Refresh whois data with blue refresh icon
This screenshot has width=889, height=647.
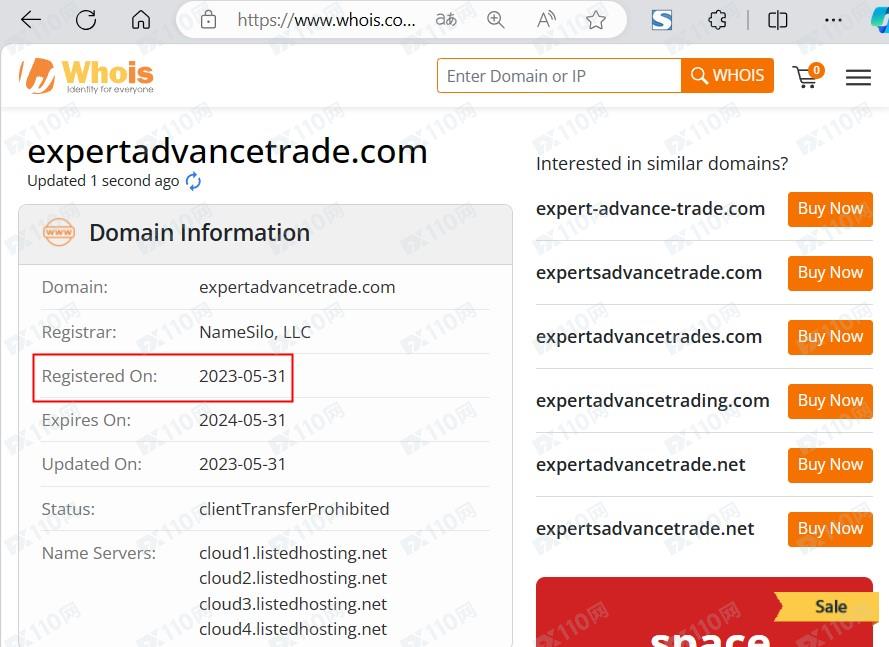tap(193, 181)
